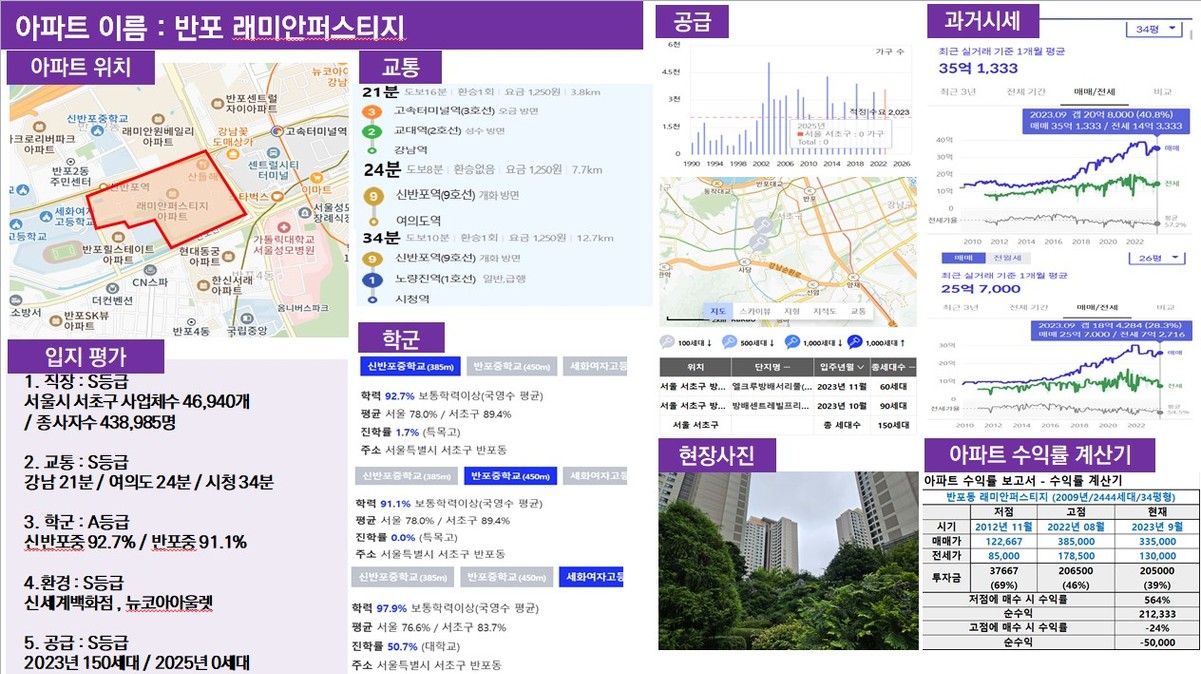Image resolution: width=1201 pixels, height=674 pixels.
Task: Switch map to 지형 view
Action: (792, 311)
